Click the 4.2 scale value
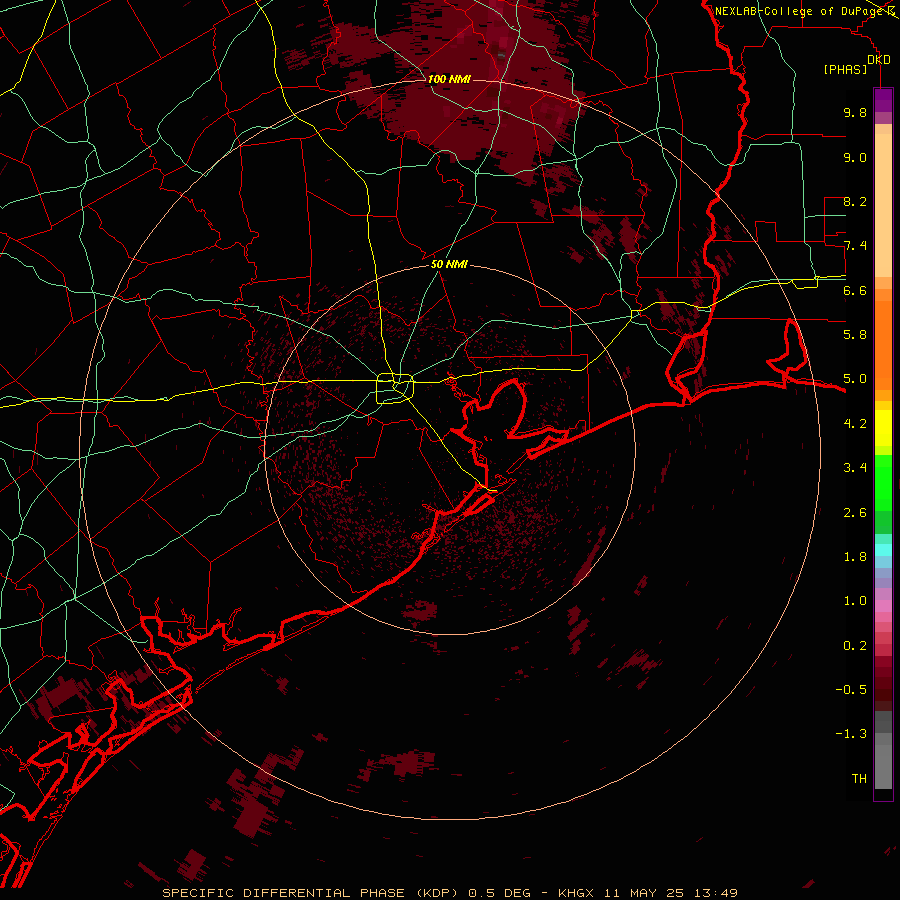900x900 pixels. tap(855, 424)
